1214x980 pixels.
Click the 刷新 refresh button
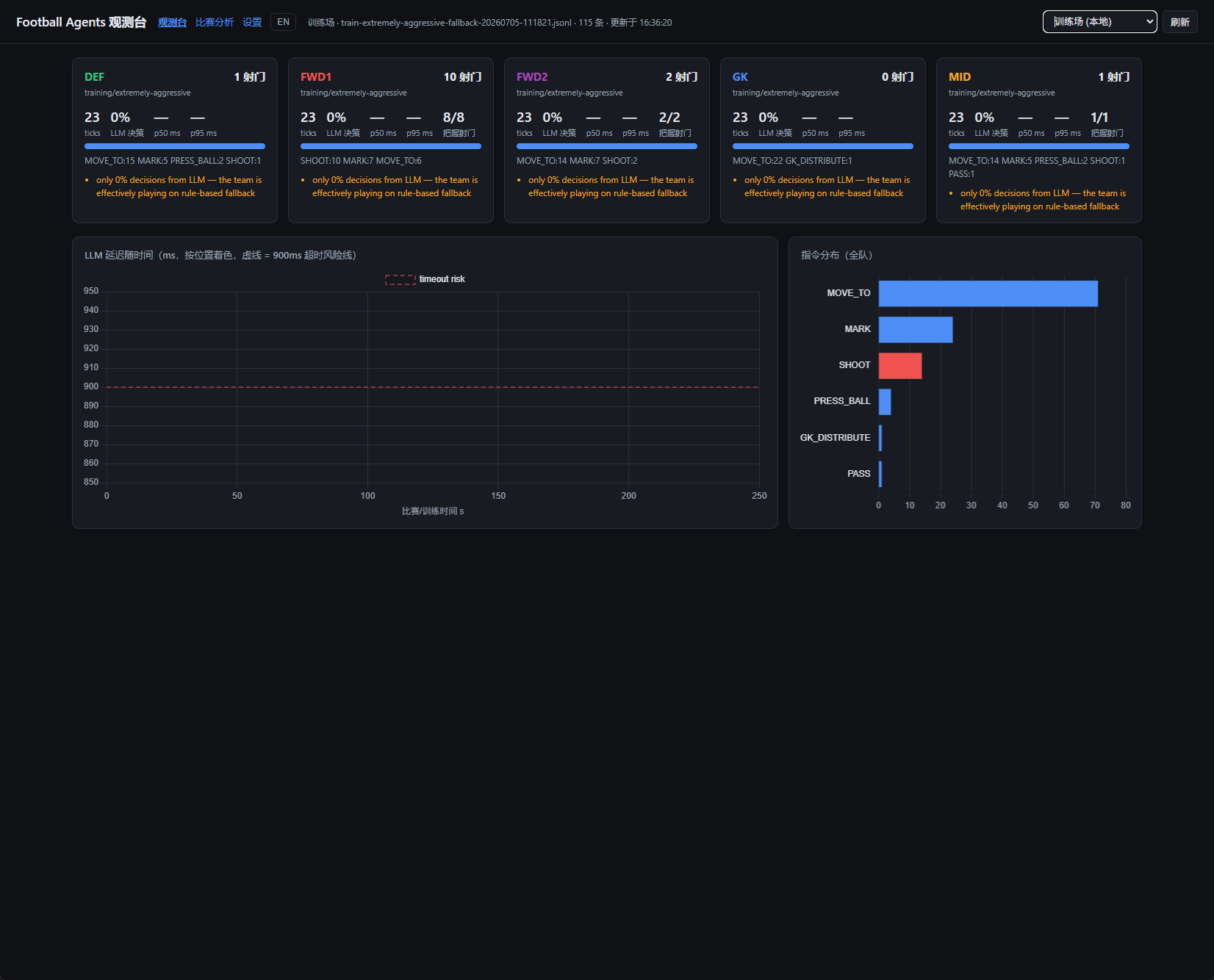point(1179,22)
